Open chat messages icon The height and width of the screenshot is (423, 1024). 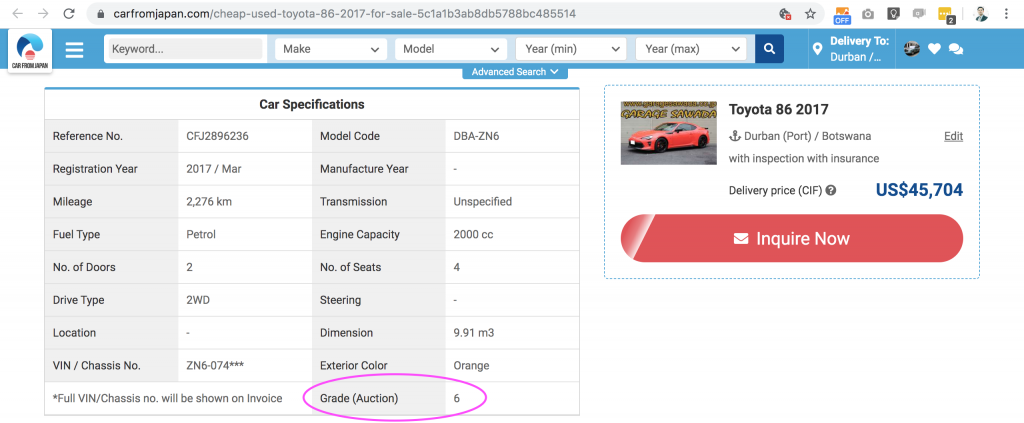(956, 49)
